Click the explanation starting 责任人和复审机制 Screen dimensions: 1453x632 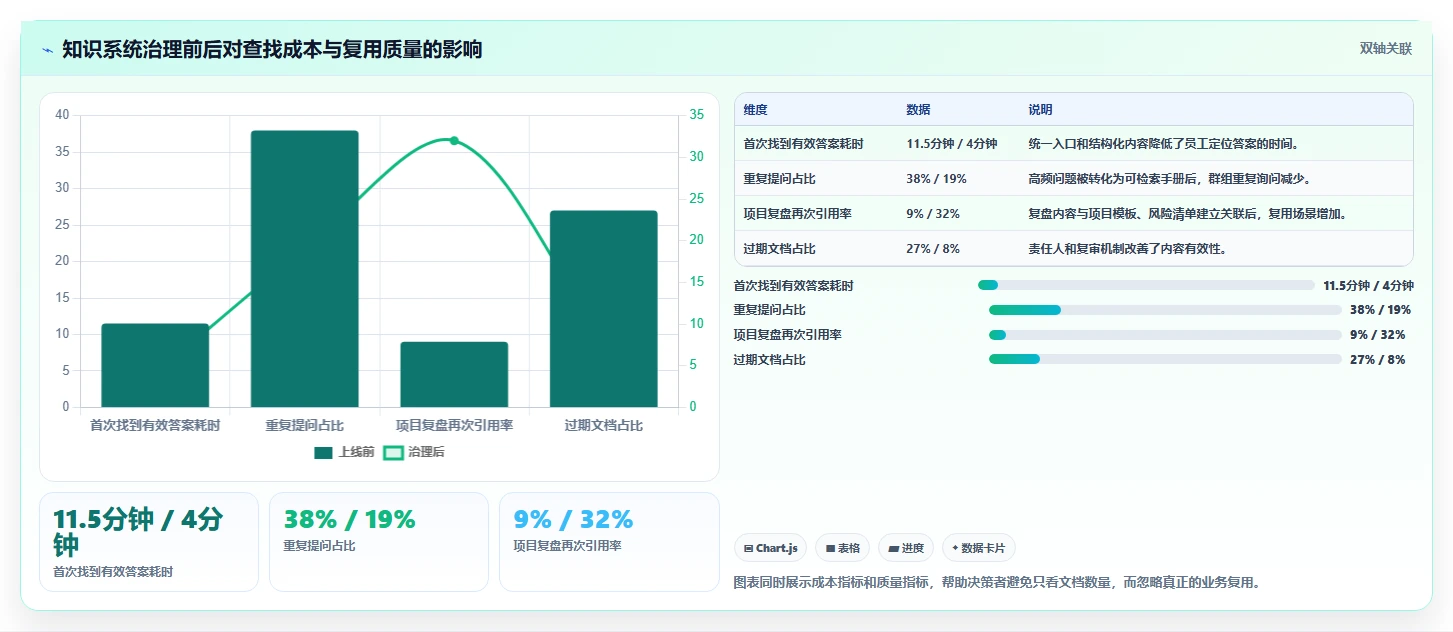coord(1128,249)
